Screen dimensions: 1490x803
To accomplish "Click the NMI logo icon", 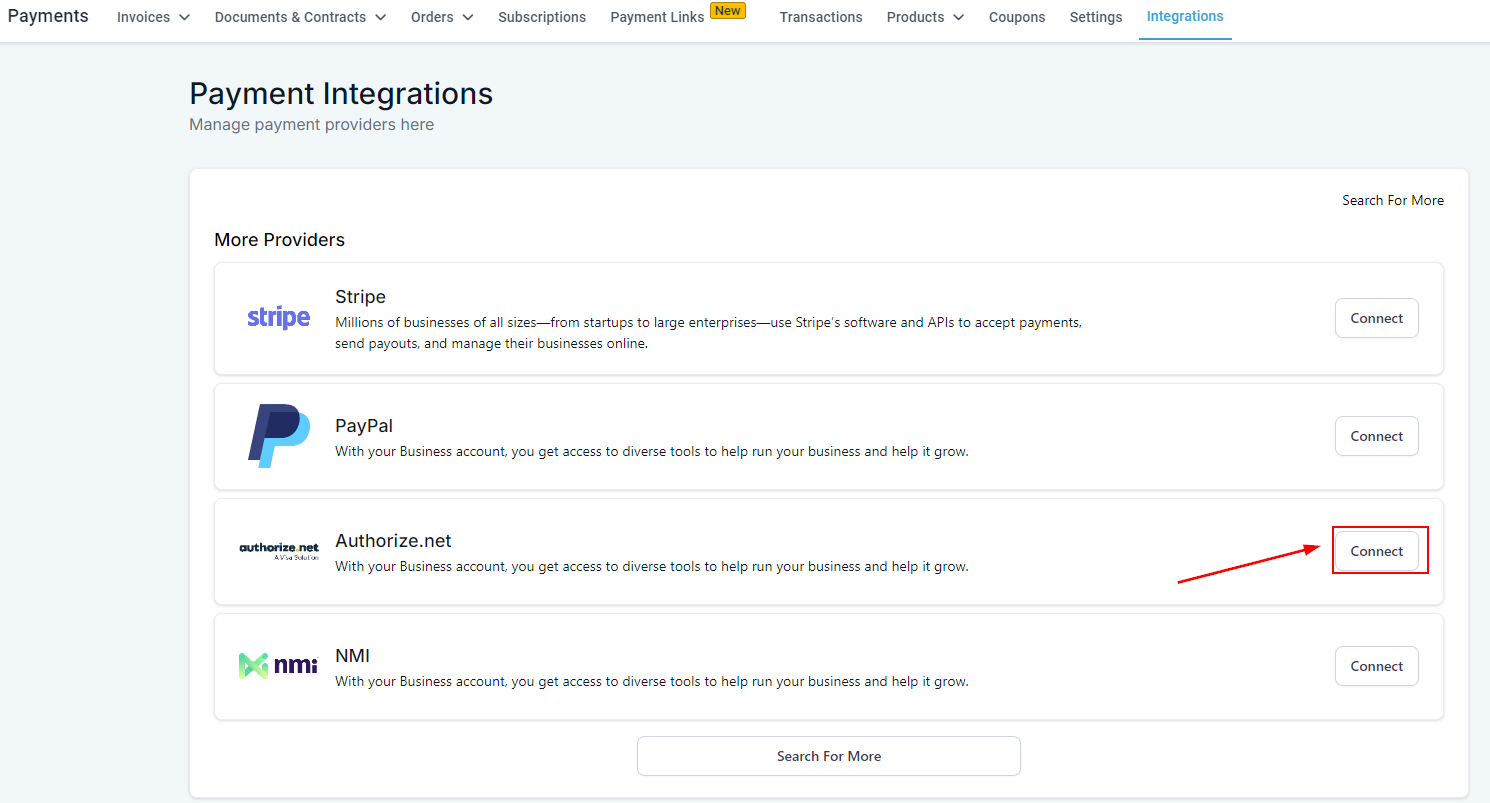I will pyautogui.click(x=278, y=666).
